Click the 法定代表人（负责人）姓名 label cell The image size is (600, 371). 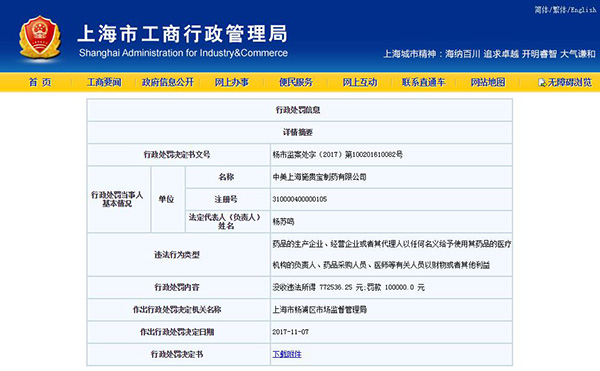(x=228, y=221)
